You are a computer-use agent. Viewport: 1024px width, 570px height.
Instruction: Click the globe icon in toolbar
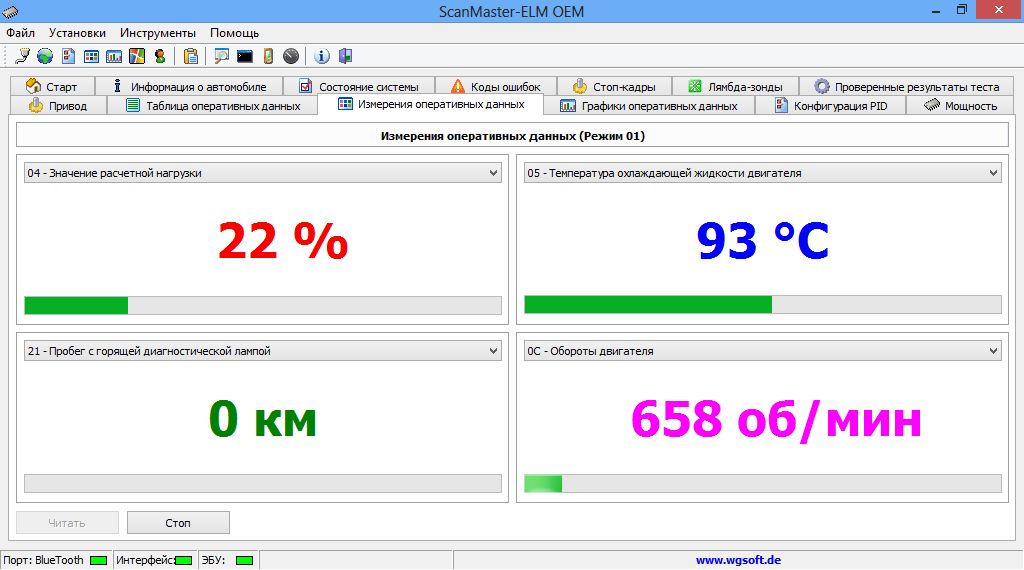tap(45, 56)
